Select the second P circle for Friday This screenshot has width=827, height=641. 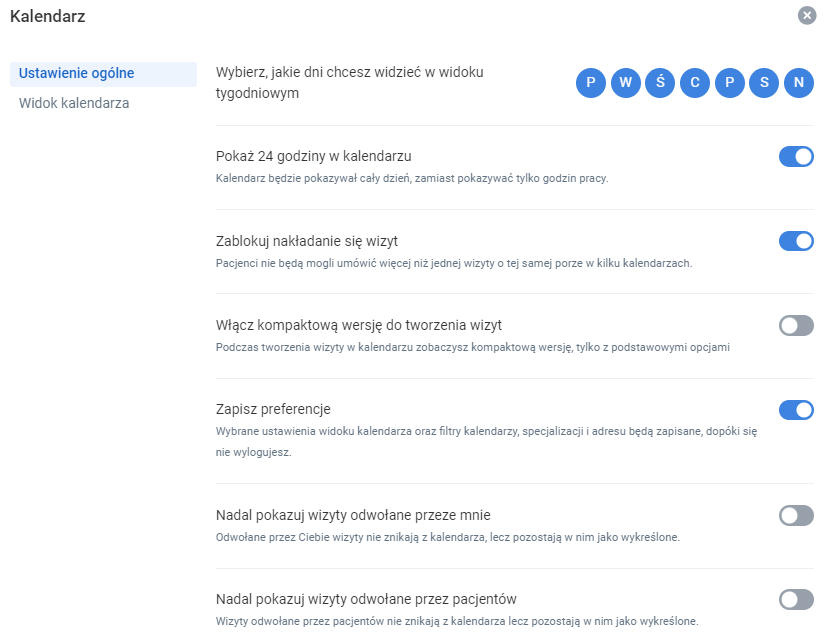(729, 83)
